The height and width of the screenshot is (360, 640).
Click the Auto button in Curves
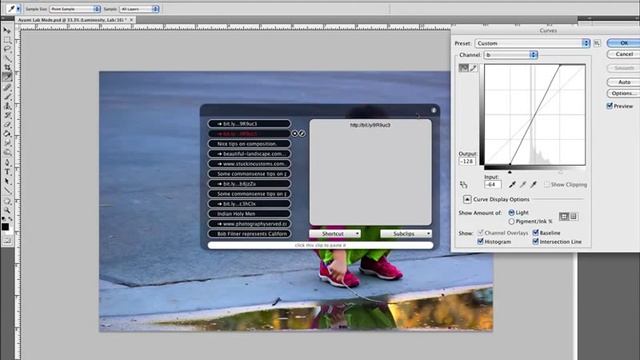click(x=623, y=82)
